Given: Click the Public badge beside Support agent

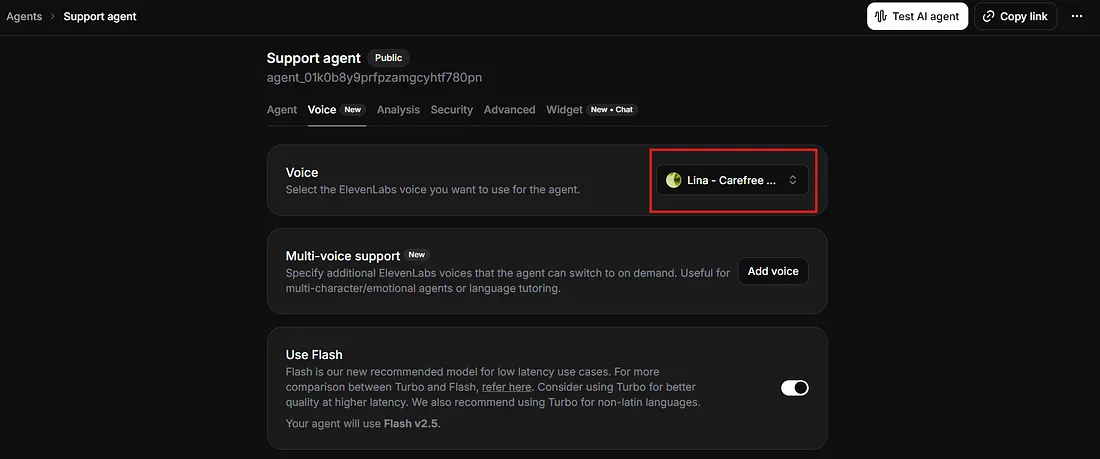Looking at the screenshot, I should click(x=388, y=58).
